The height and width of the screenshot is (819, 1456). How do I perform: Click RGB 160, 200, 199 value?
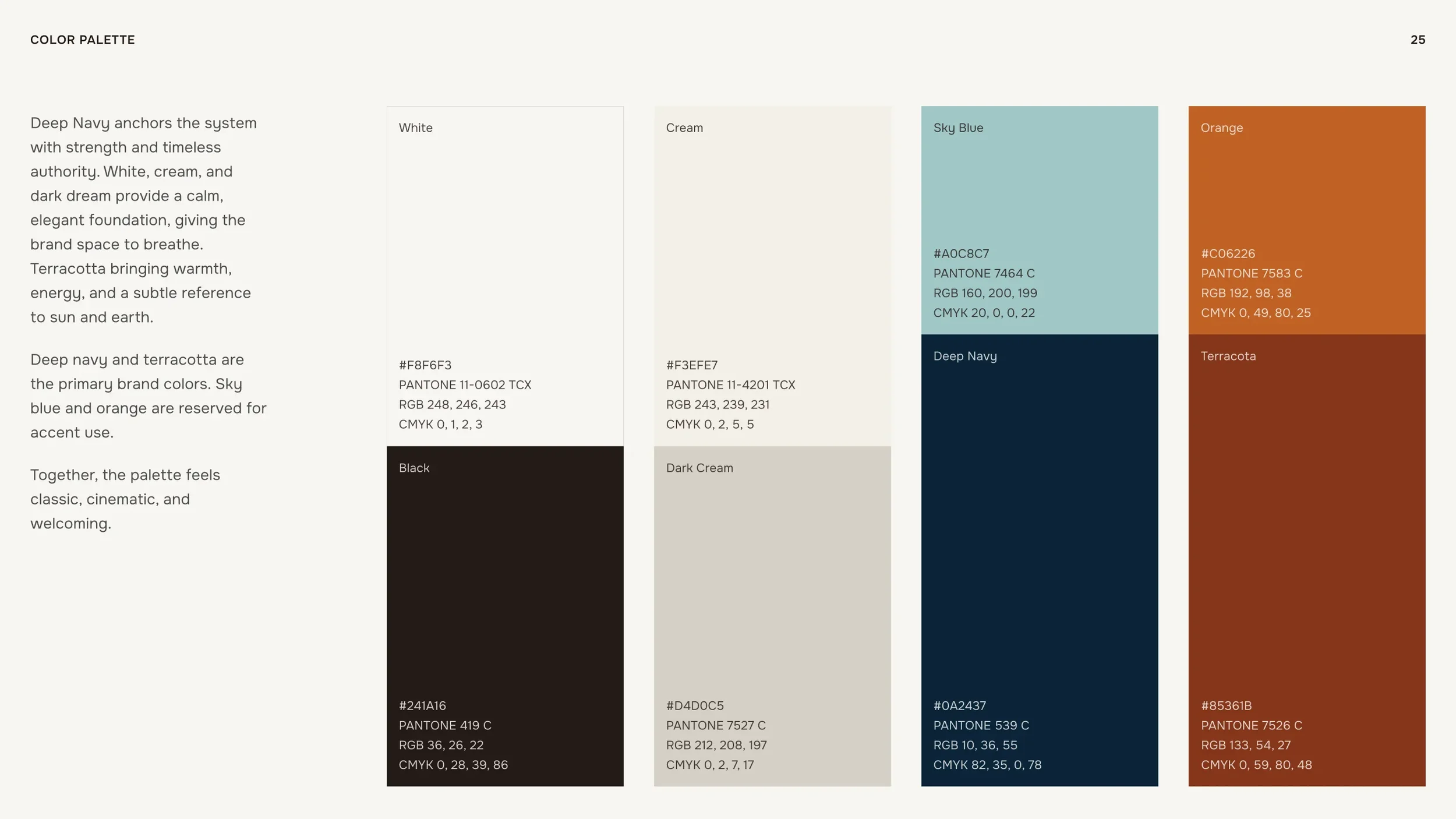click(985, 294)
